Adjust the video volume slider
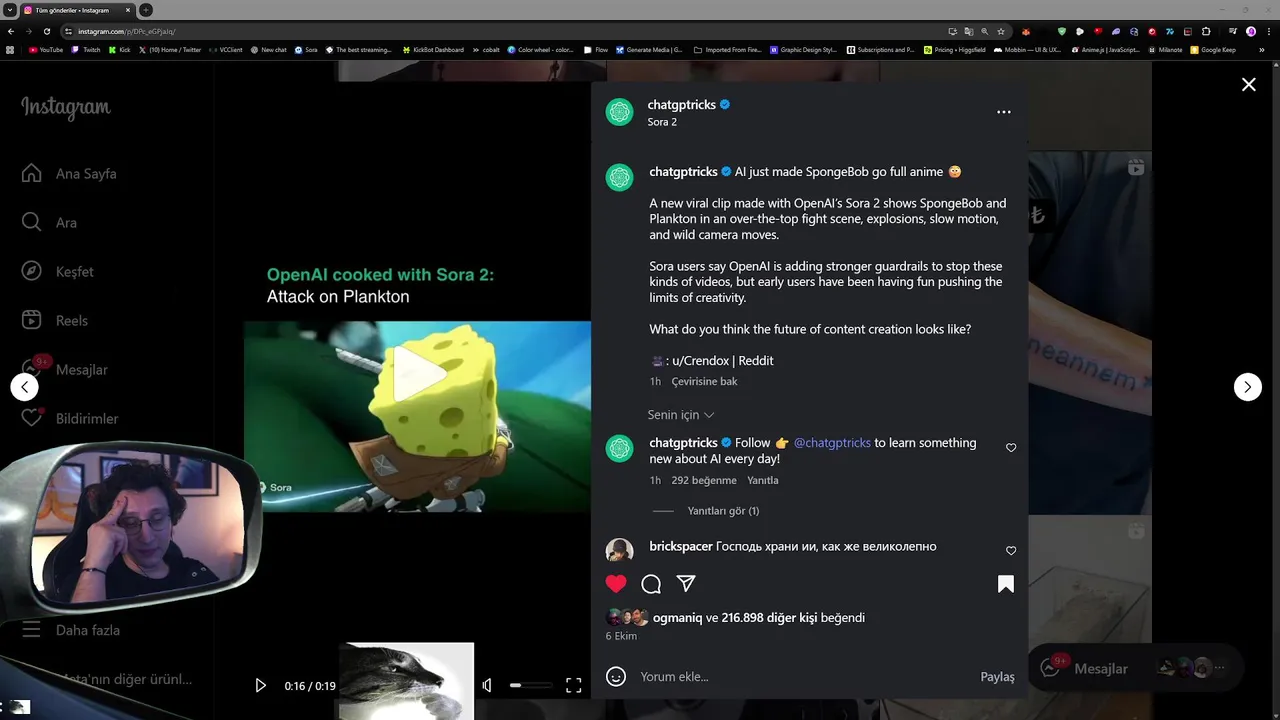This screenshot has width=1280, height=720. 530,685
